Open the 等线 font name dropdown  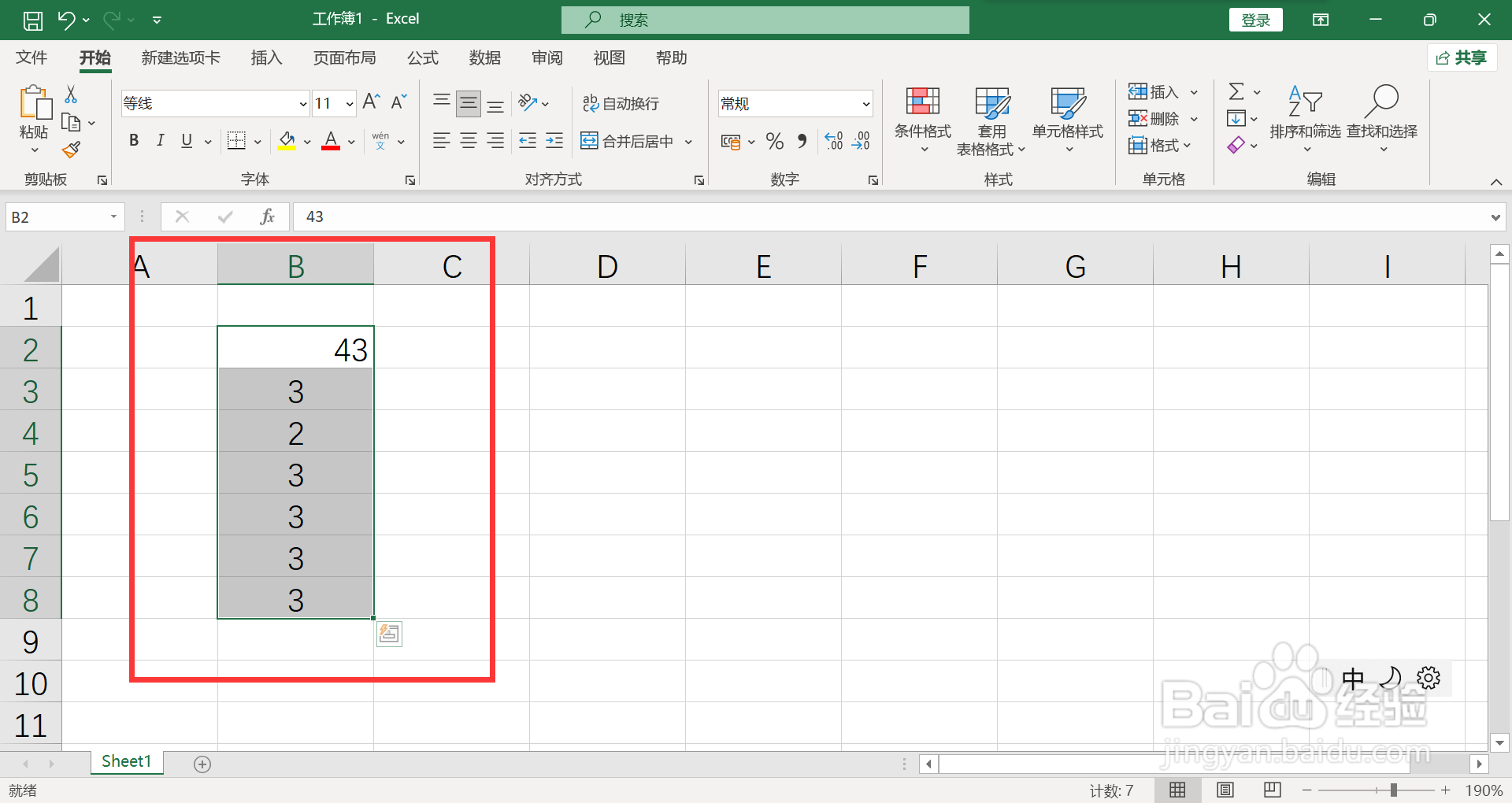pos(302,104)
